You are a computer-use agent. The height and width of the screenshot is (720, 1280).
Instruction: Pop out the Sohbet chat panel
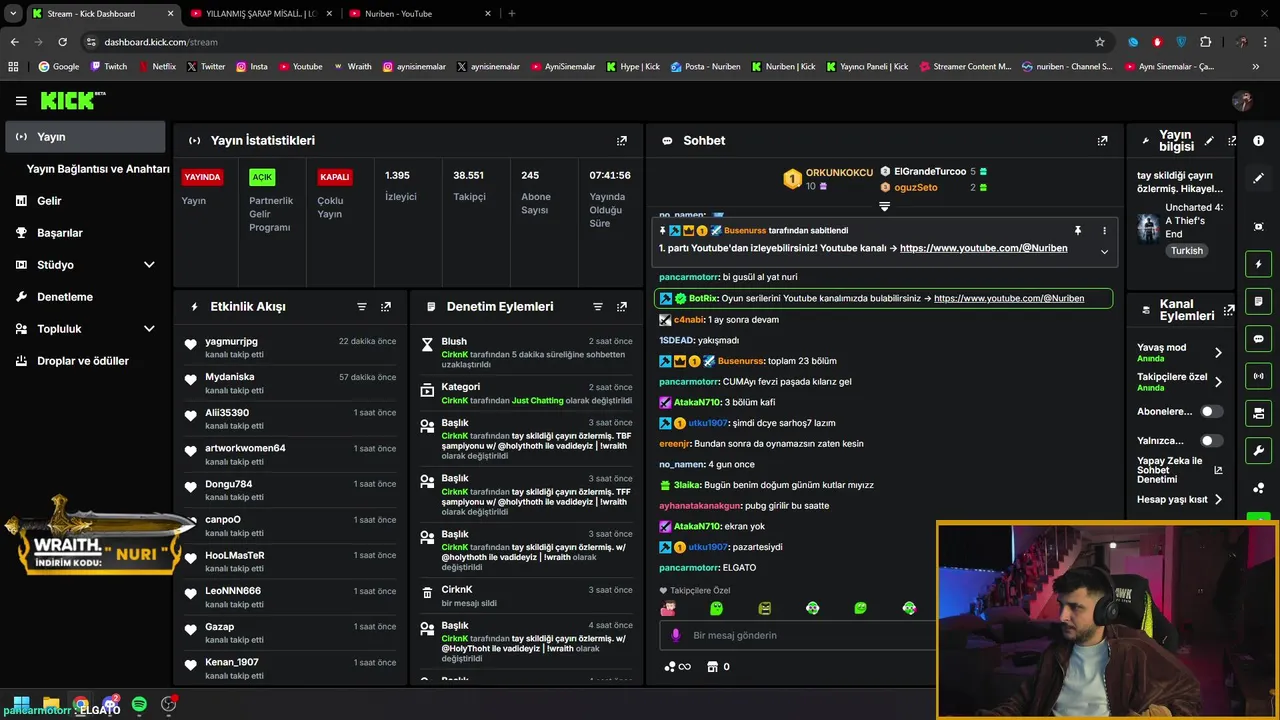(x=1103, y=141)
